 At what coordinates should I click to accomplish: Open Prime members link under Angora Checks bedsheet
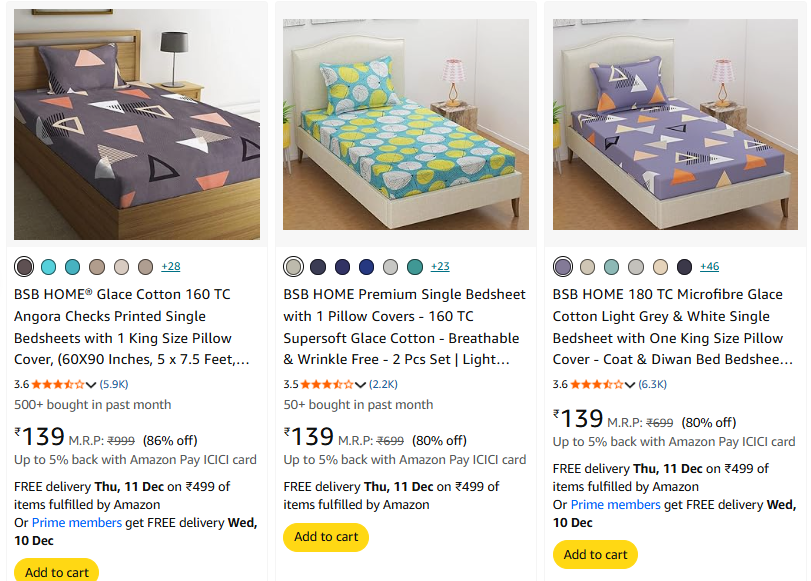(77, 523)
